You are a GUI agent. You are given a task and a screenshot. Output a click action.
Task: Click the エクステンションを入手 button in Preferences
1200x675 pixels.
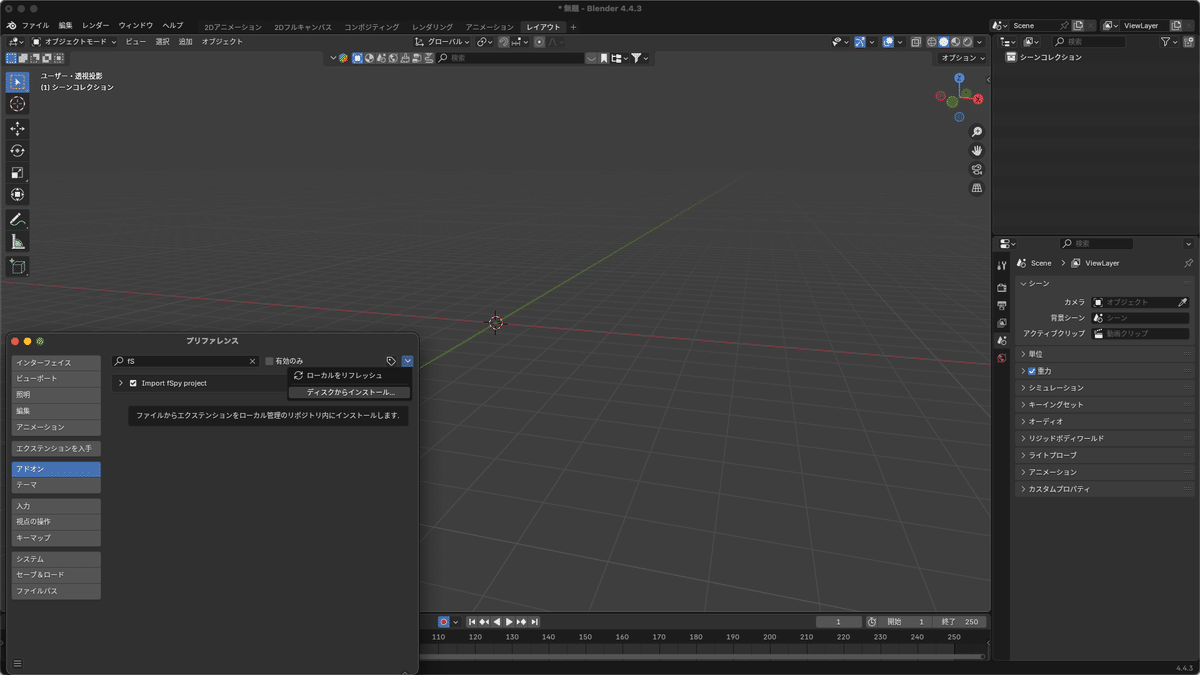55,447
